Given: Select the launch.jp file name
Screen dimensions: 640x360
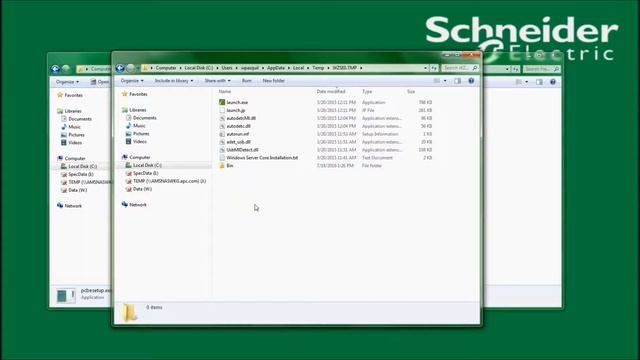Looking at the screenshot, I should 236,110.
